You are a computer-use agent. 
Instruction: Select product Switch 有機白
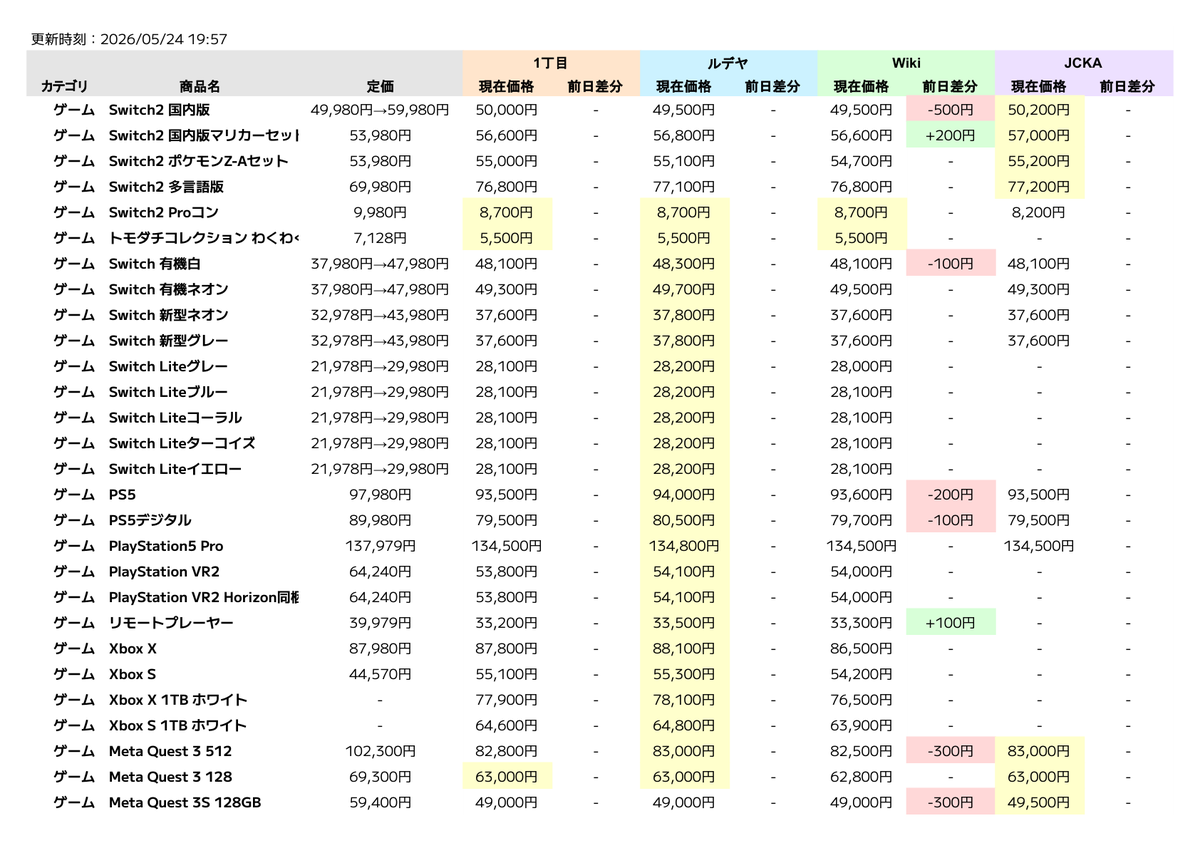[x=155, y=264]
